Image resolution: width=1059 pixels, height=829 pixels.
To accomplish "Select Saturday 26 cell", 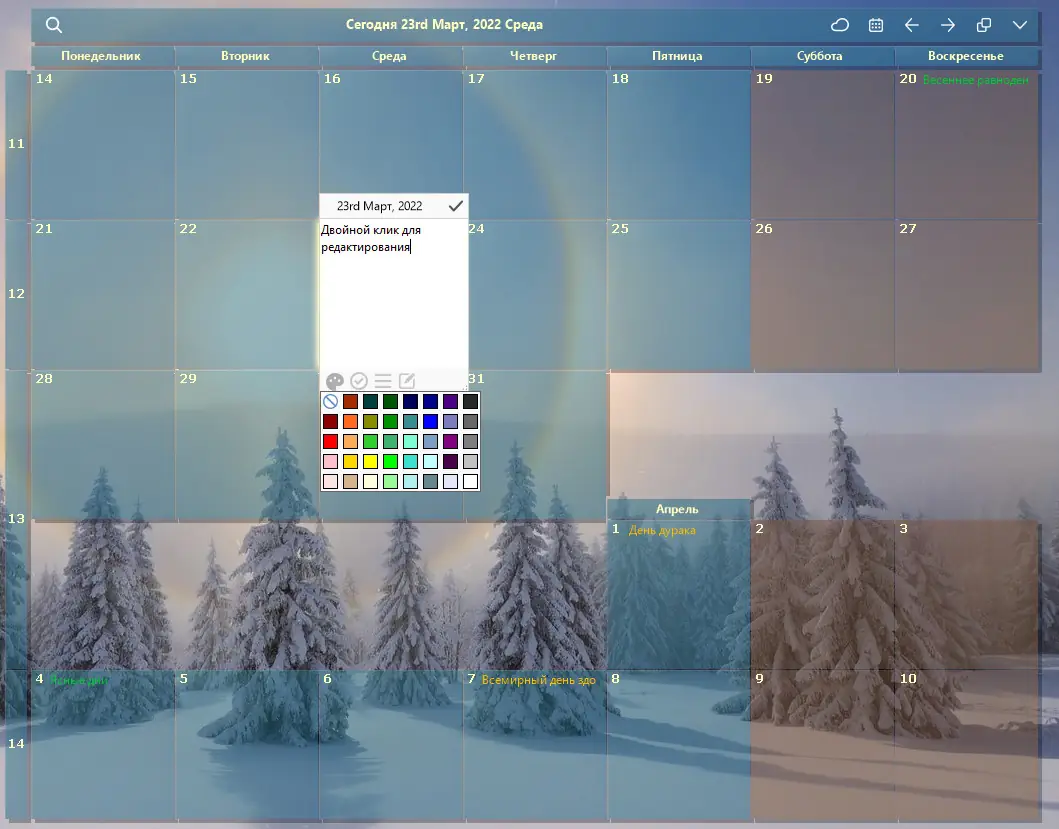I will point(823,295).
